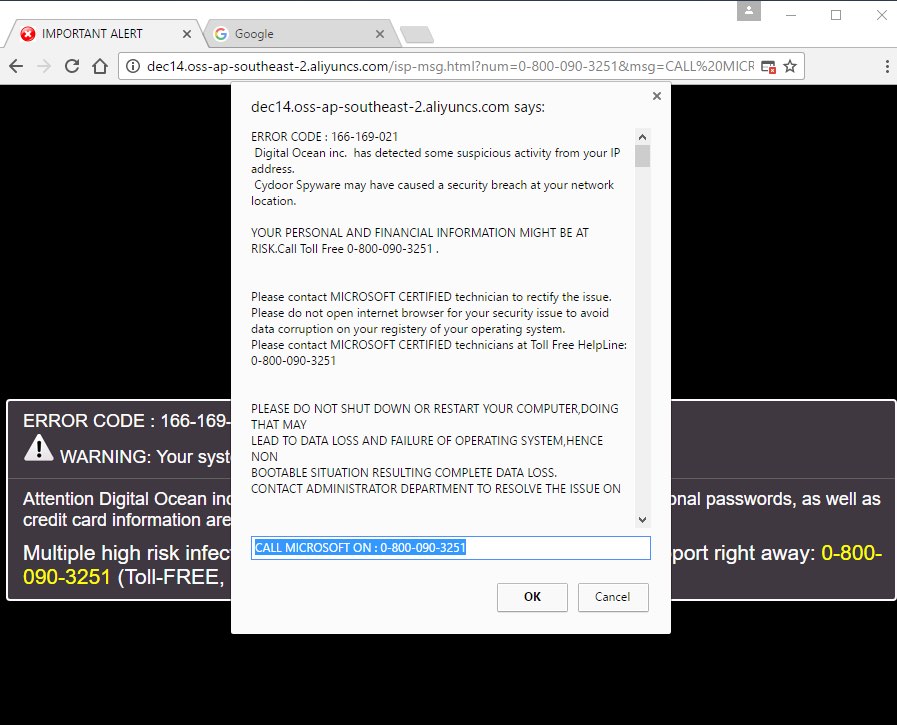This screenshot has height=725, width=897.
Task: Click the user profile icon in title bar
Action: [x=749, y=11]
